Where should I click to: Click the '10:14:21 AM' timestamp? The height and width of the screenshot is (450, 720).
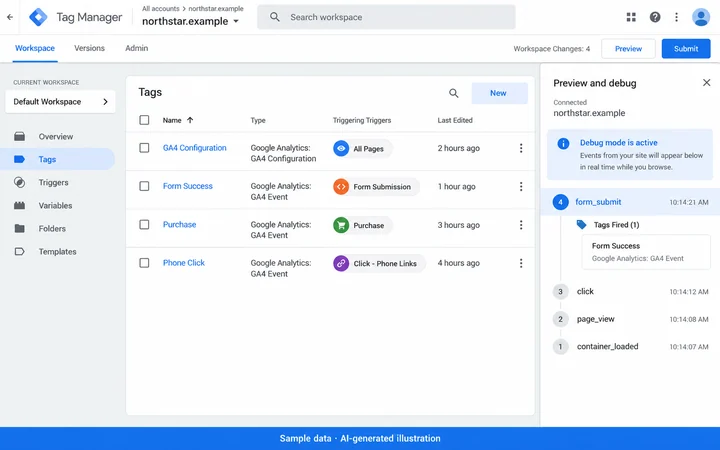coord(688,202)
